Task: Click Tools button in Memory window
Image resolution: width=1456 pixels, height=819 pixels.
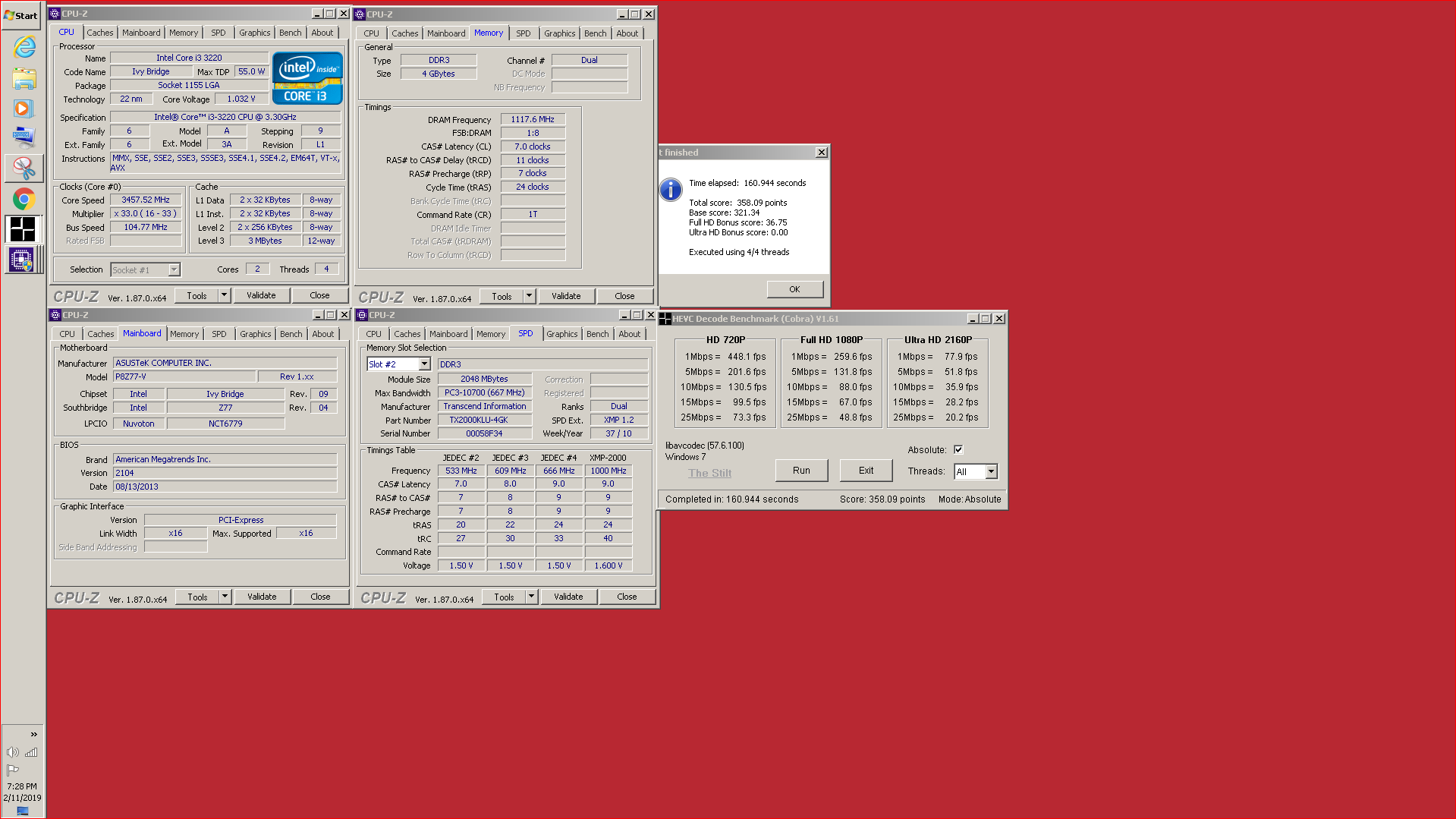Action: [502, 296]
